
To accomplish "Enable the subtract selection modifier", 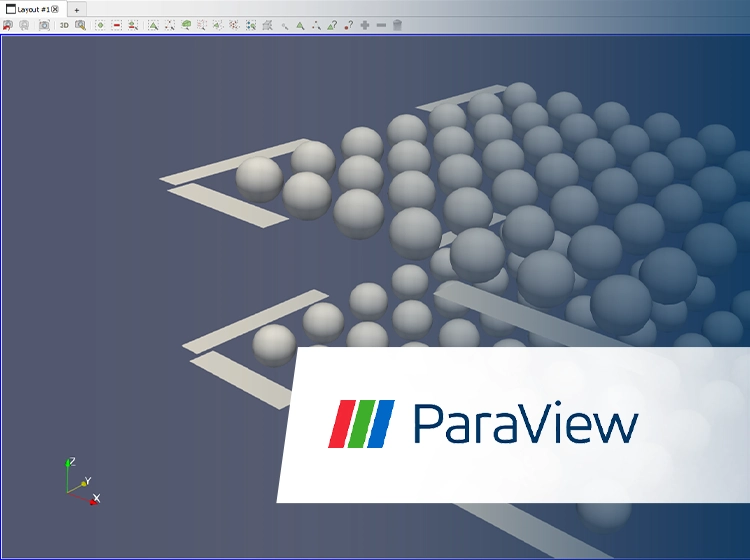I will point(116,25).
